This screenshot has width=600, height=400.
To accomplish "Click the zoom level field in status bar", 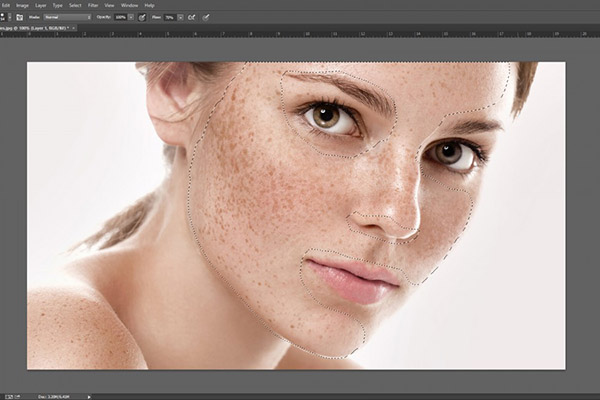I will pyautogui.click(x=10, y=395).
